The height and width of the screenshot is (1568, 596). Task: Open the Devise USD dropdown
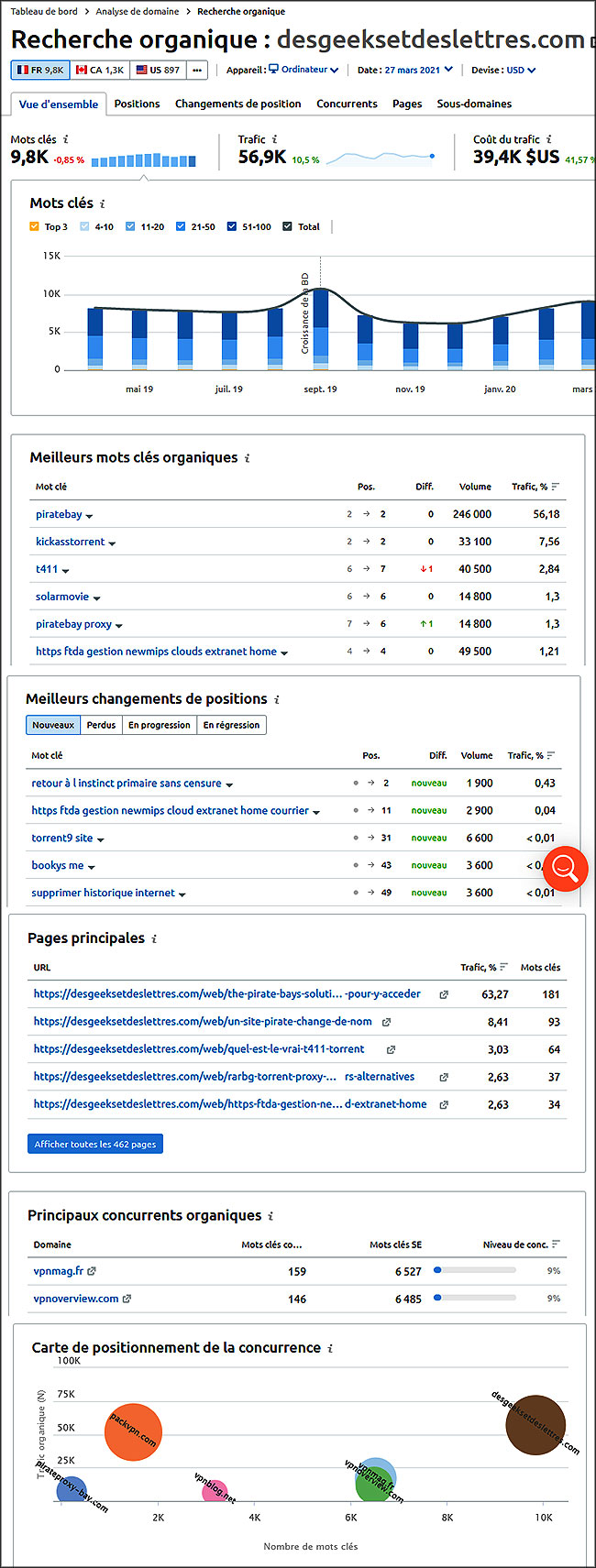[521, 70]
